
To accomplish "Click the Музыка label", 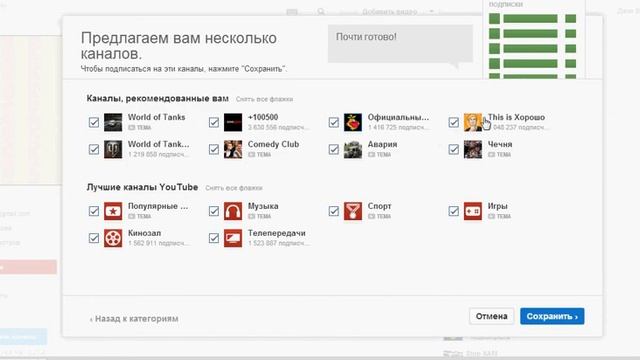I will 263,206.
